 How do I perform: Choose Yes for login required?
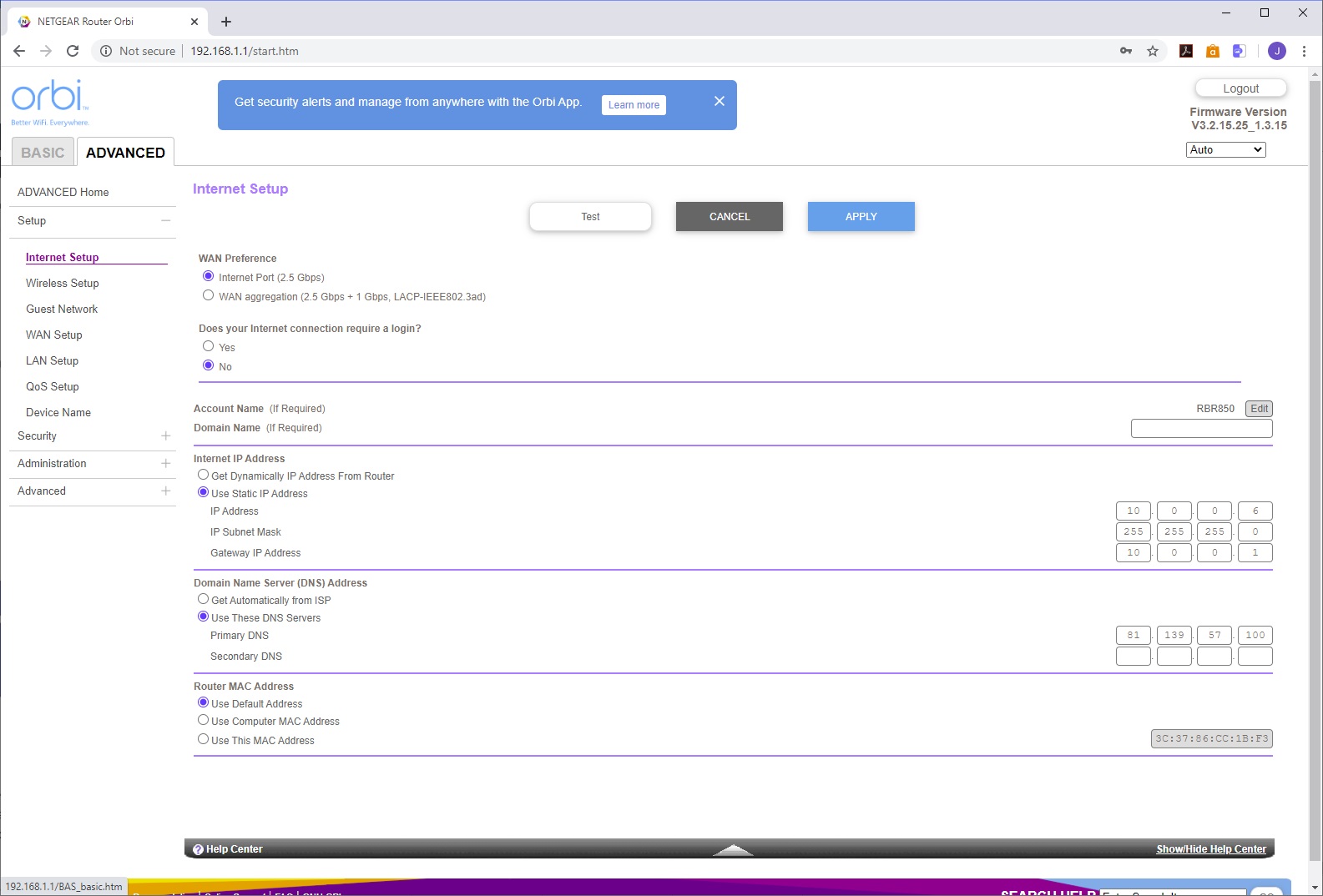(x=209, y=346)
